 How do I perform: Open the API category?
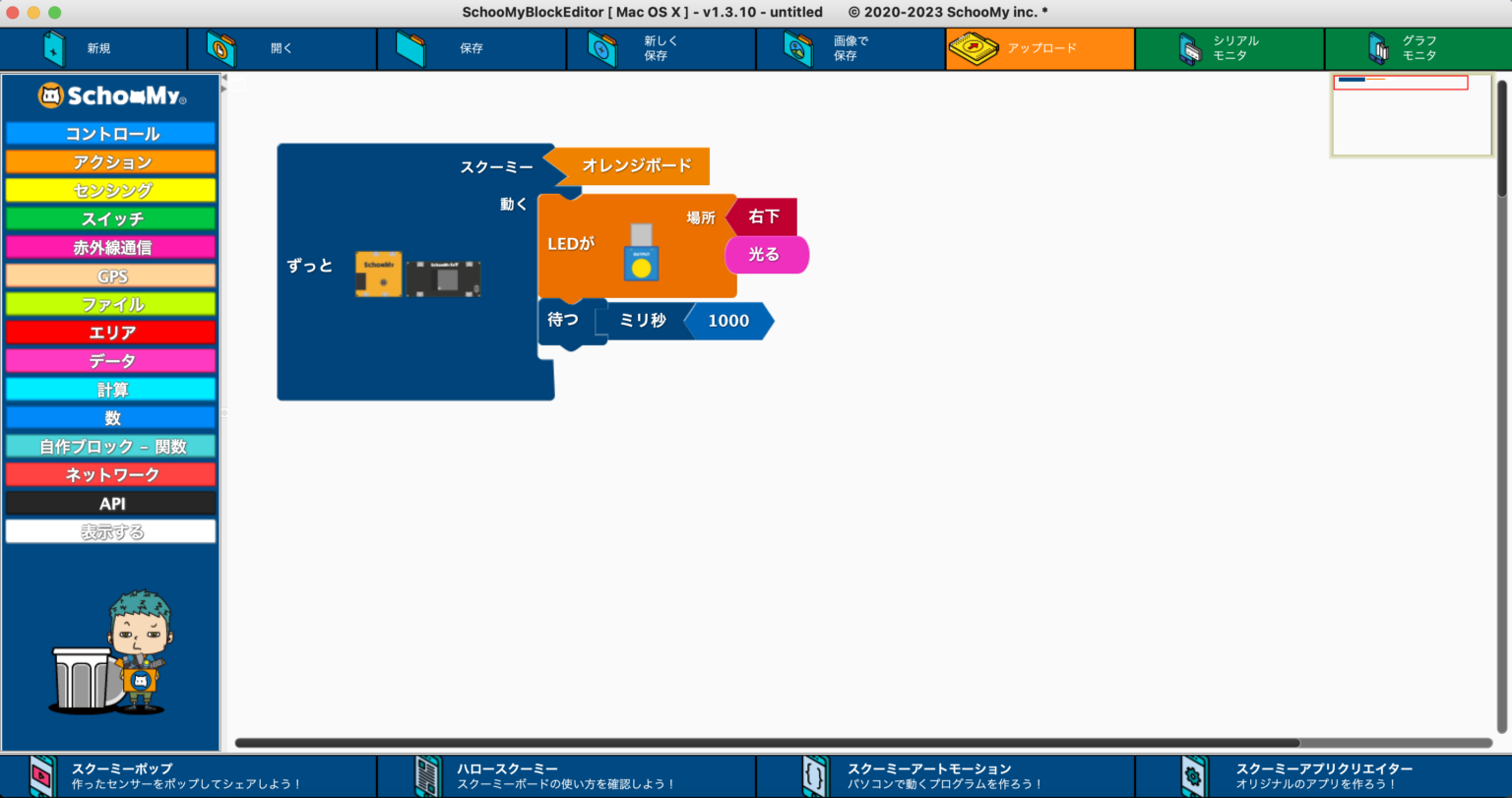click(x=110, y=504)
